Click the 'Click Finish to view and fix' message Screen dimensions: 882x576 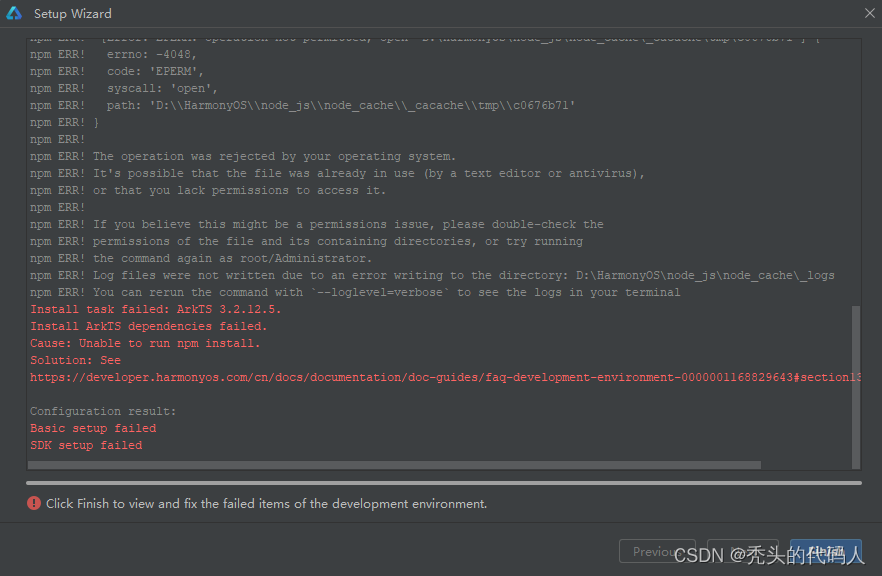click(267, 503)
